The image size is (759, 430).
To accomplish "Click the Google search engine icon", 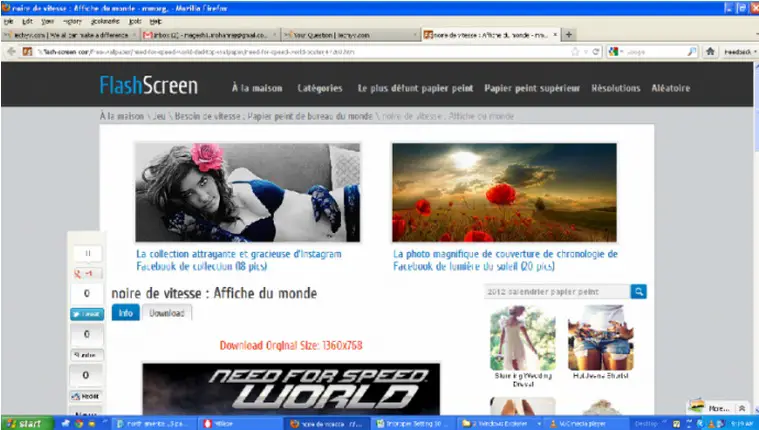I will click(x=614, y=51).
